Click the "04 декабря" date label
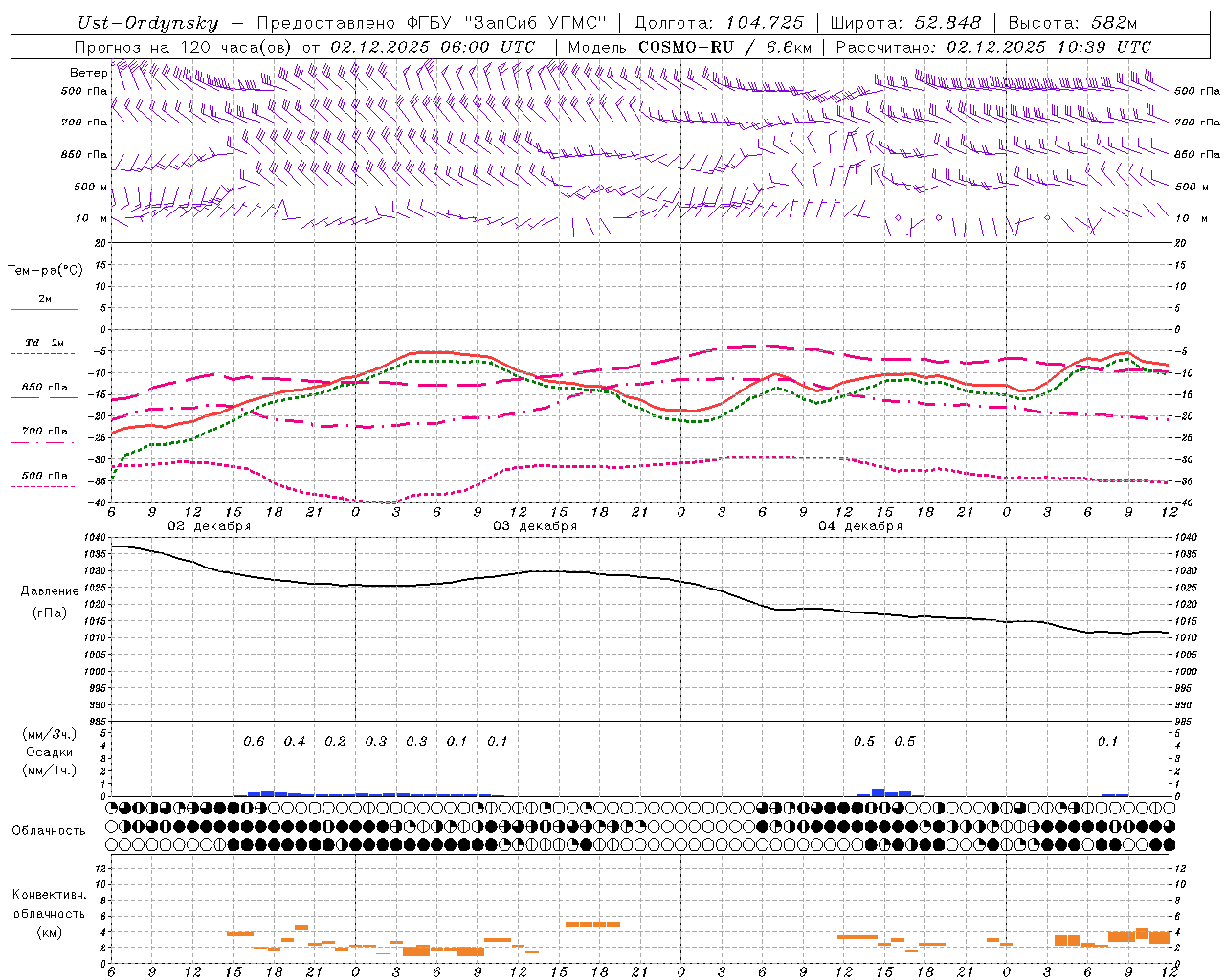Viewport: 1225px width, 980px height. coord(860,526)
